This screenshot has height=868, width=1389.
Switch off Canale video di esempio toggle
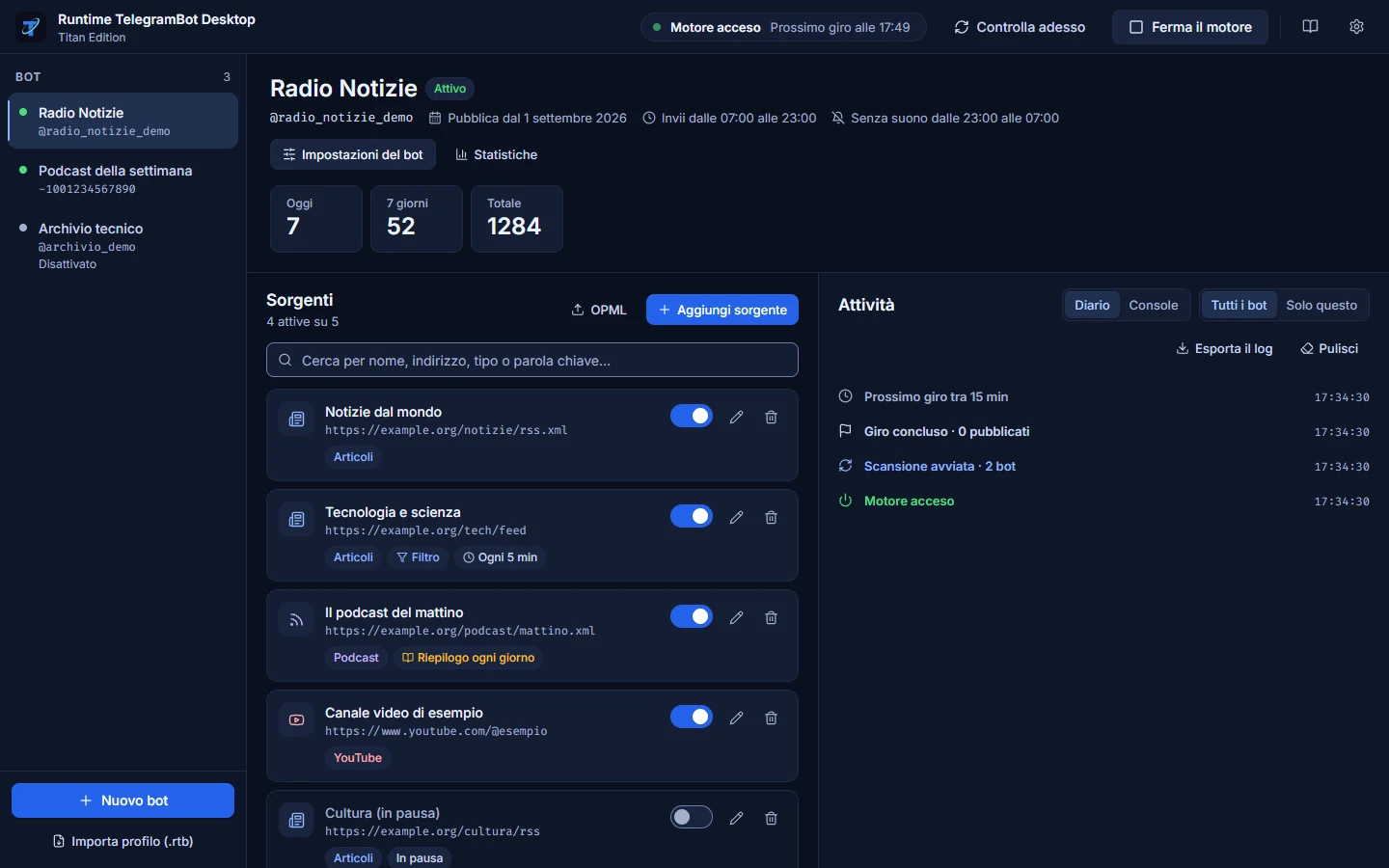tap(692, 717)
